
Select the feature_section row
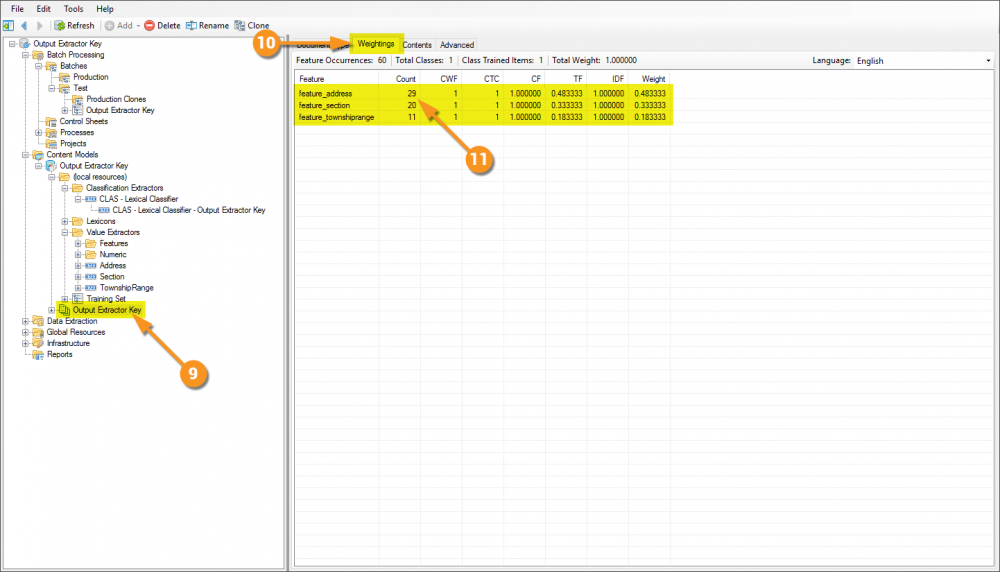pos(483,105)
